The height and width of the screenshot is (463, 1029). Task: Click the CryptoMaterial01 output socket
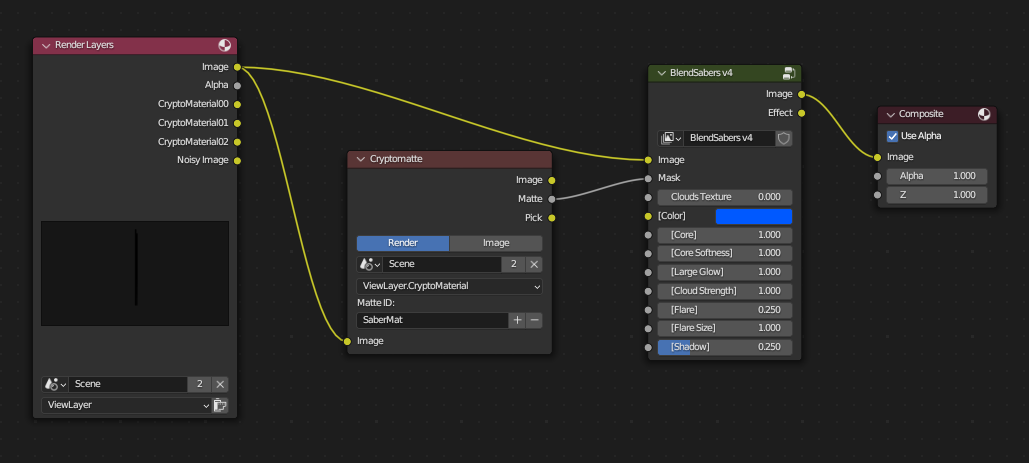pos(237,123)
